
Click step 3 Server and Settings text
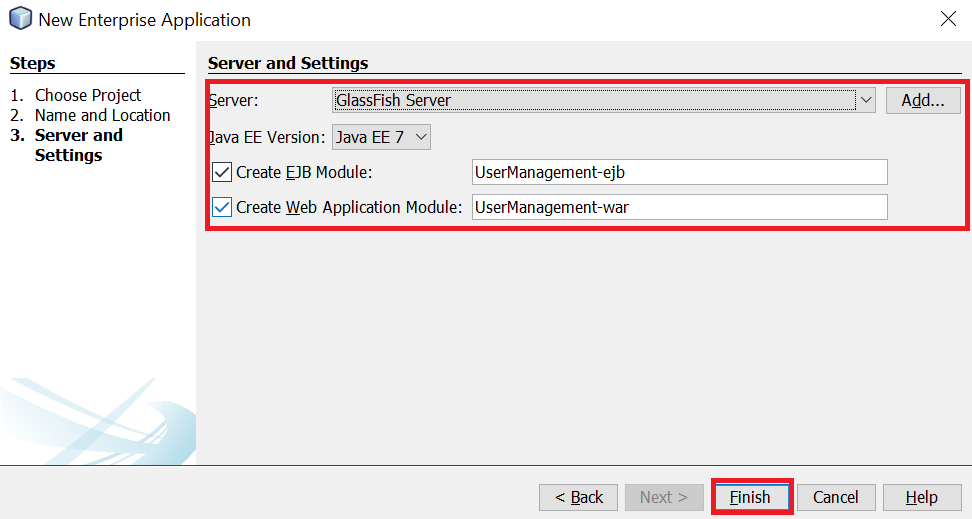pyautogui.click(x=79, y=145)
